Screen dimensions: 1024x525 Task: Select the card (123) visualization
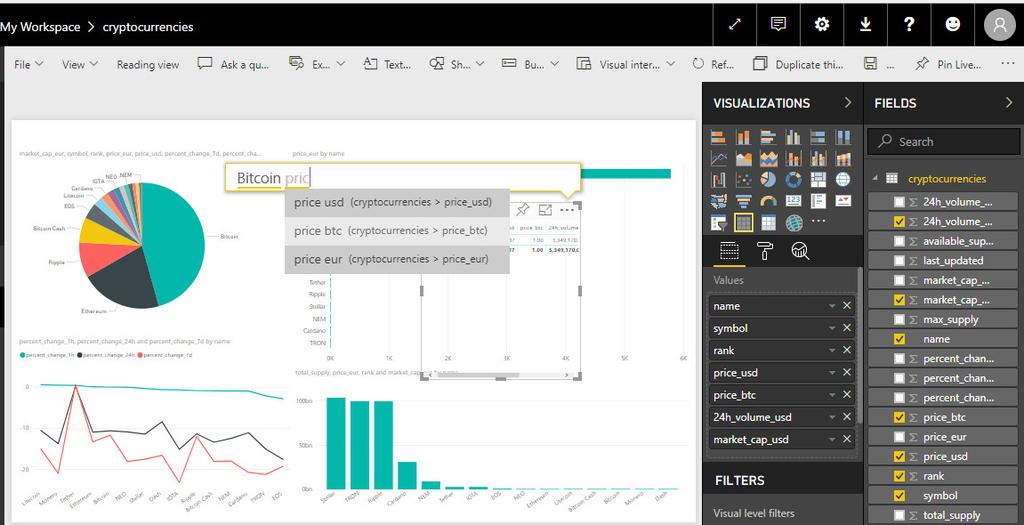793,201
